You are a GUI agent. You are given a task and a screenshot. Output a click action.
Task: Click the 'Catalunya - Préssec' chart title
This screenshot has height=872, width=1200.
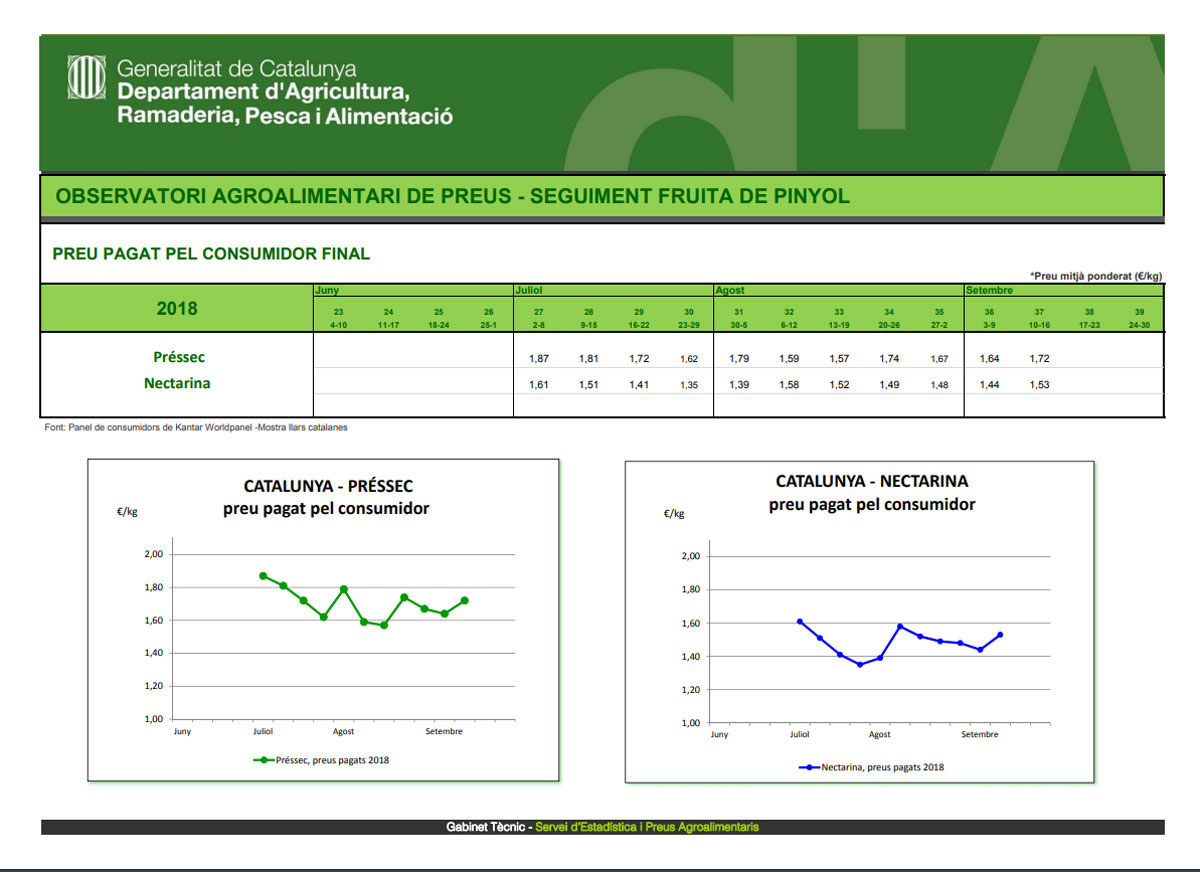point(328,487)
